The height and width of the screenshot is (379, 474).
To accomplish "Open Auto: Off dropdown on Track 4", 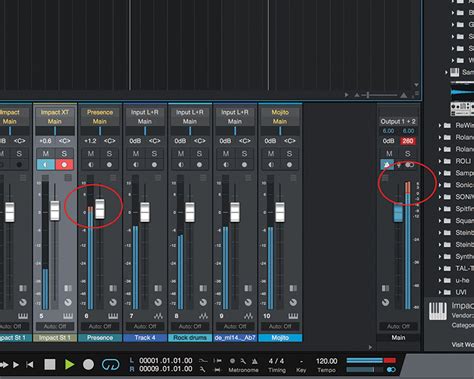I will (x=145, y=326).
